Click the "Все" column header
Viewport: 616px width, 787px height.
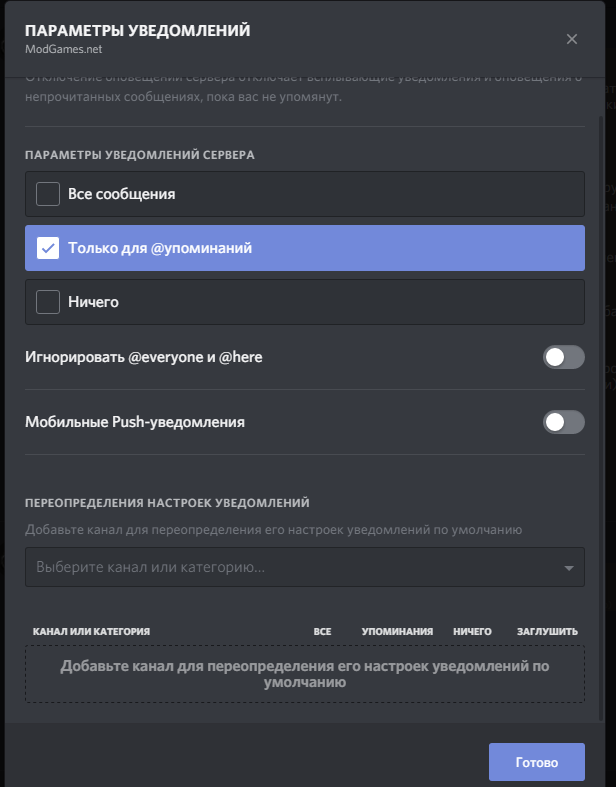322,632
